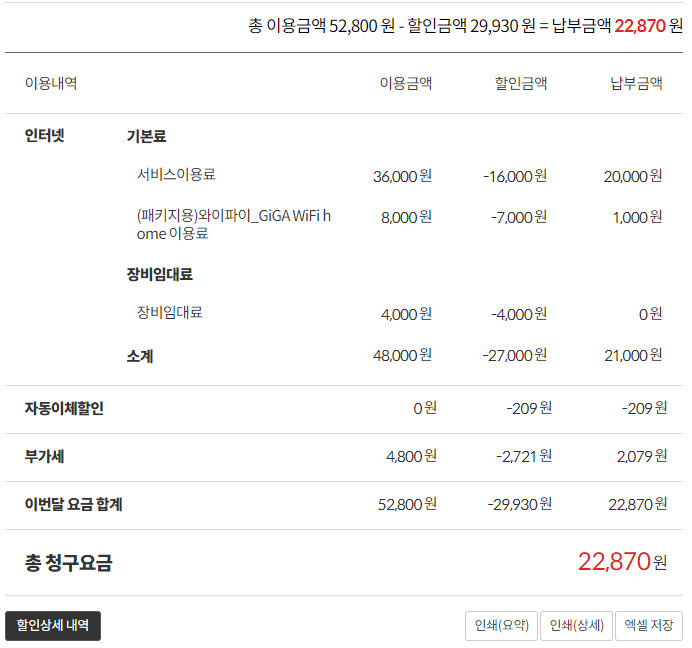Screen dimensions: 692x648
Task: Click the 납부금액 column header
Action: 636,84
